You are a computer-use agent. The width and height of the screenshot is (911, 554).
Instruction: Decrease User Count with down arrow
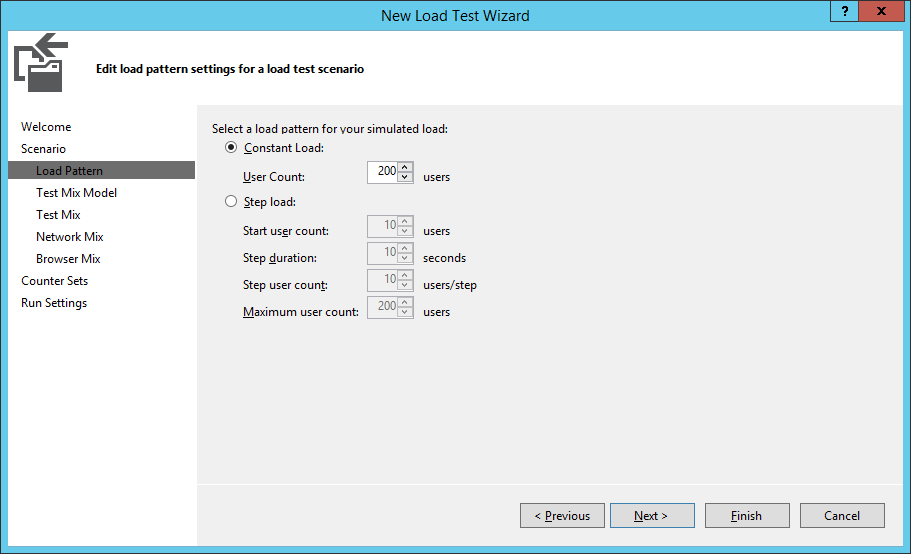[x=405, y=177]
